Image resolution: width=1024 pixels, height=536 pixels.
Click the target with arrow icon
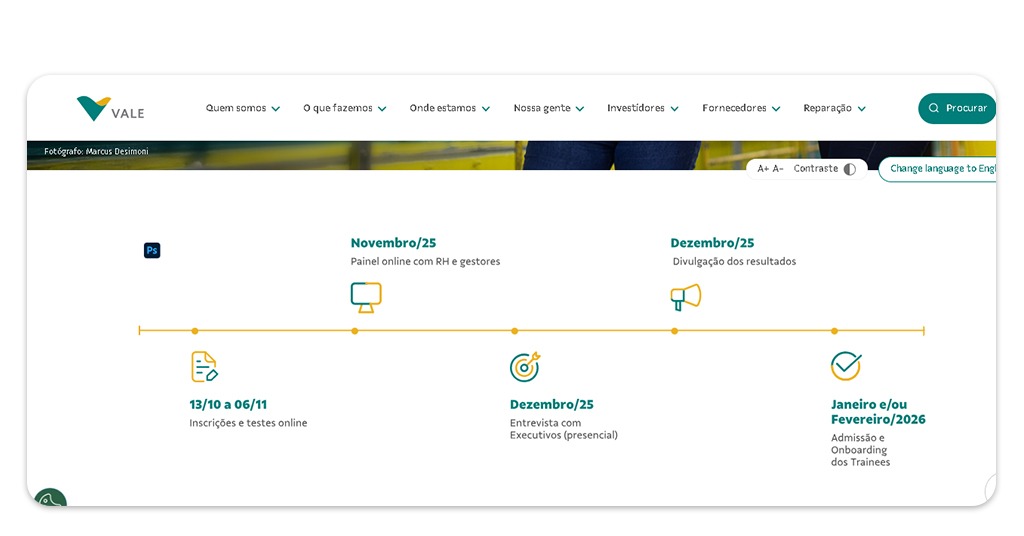(x=525, y=367)
